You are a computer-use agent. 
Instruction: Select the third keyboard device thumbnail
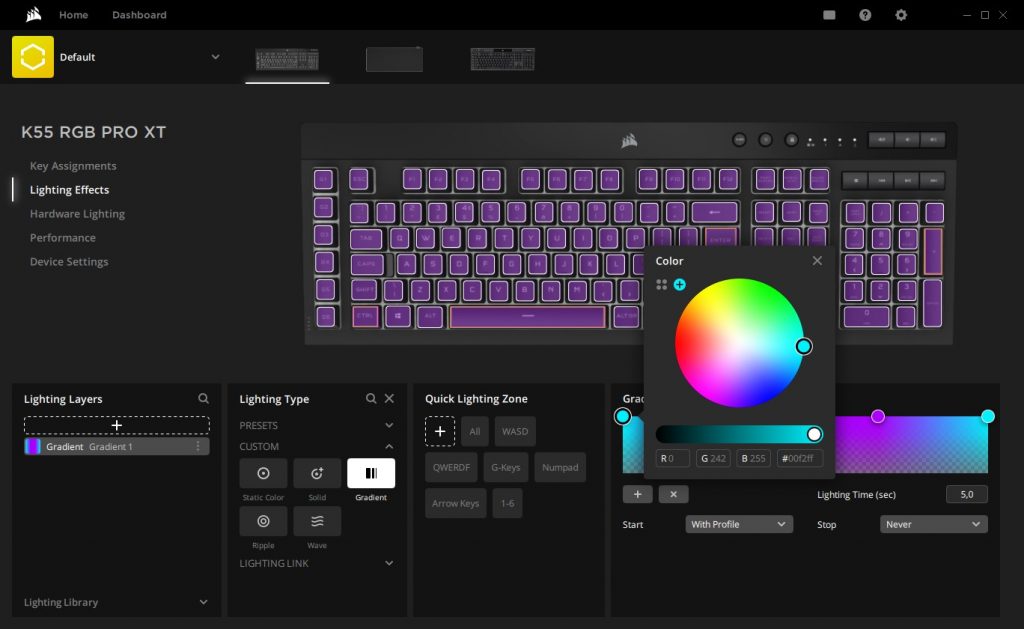pyautogui.click(x=502, y=59)
